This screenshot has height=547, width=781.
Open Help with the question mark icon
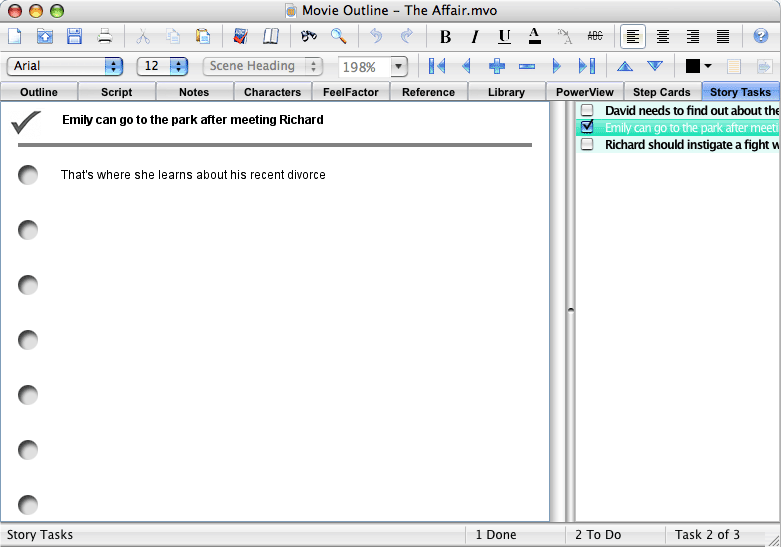[x=761, y=36]
